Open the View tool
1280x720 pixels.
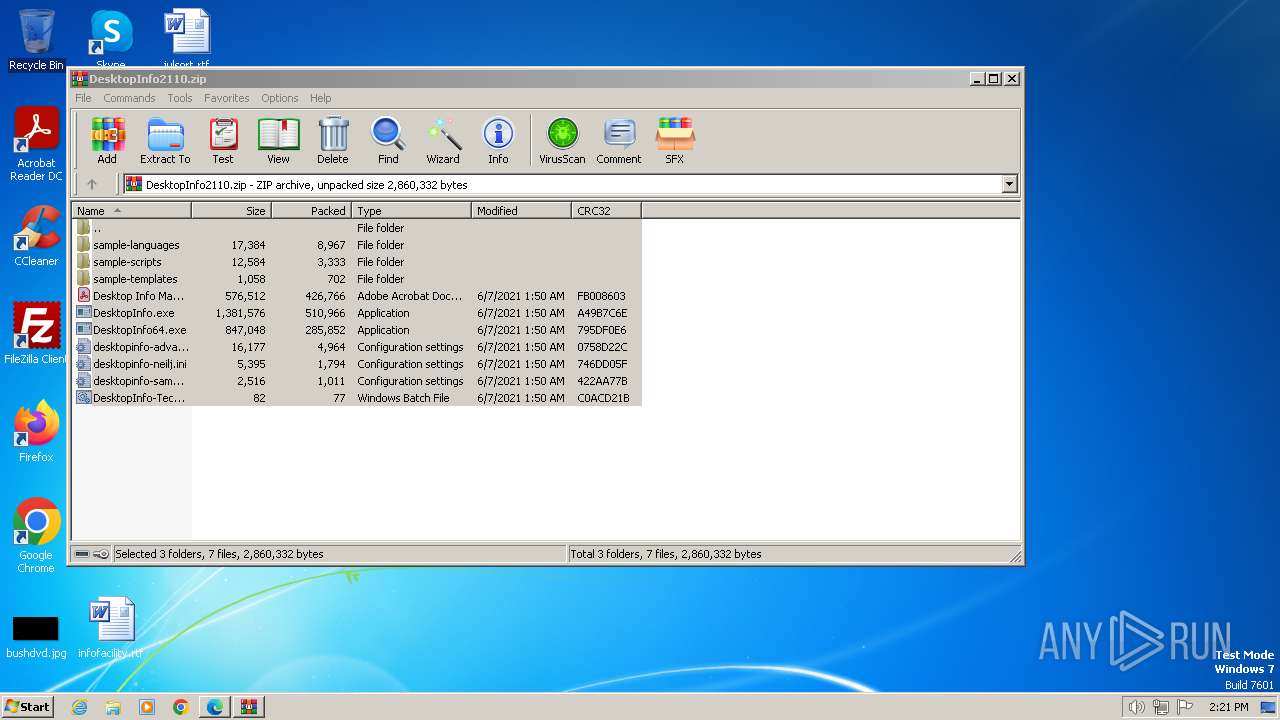pyautogui.click(x=278, y=141)
